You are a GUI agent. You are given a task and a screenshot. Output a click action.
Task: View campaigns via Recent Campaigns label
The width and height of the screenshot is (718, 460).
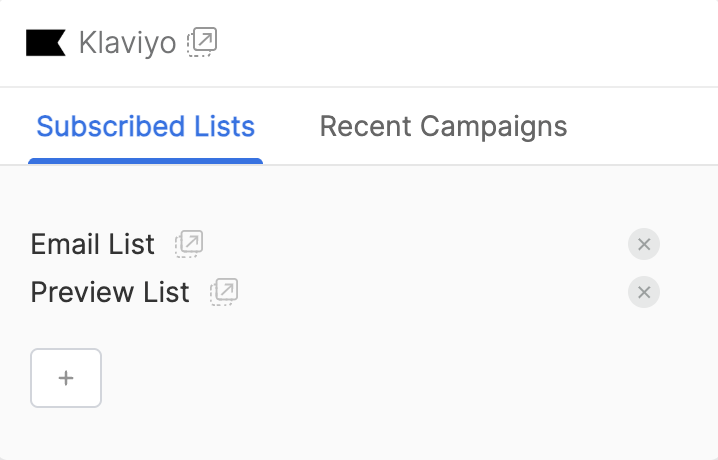click(443, 127)
